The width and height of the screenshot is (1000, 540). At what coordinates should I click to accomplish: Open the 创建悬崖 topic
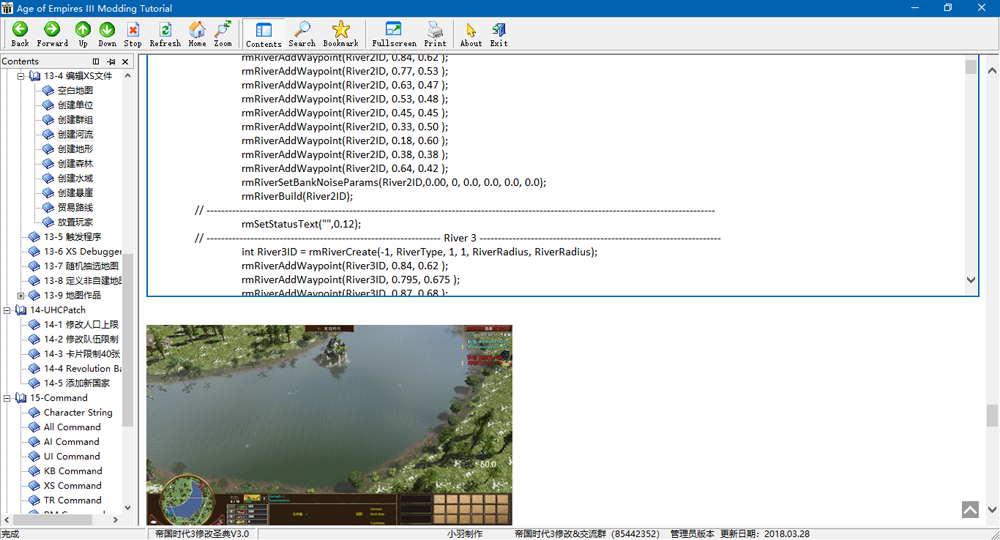pyautogui.click(x=75, y=193)
